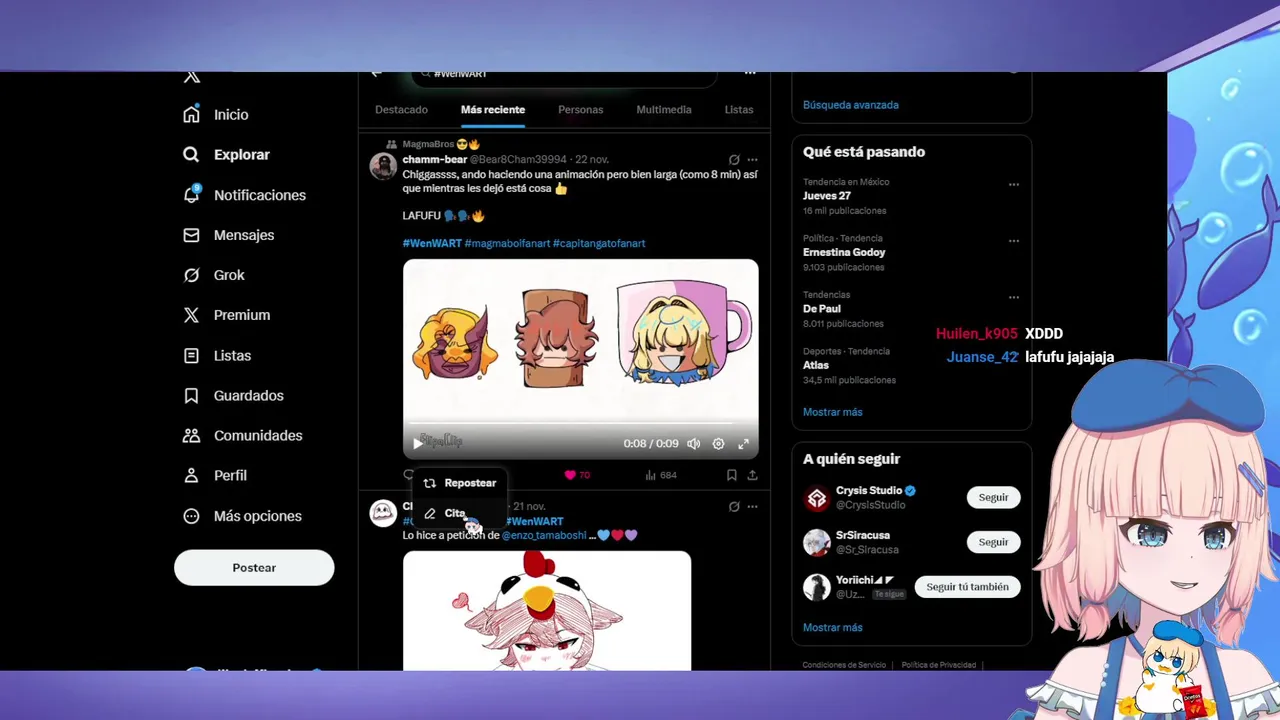Image resolution: width=1280 pixels, height=720 pixels.
Task: Share the chamm-bear post
Action: 752,475
